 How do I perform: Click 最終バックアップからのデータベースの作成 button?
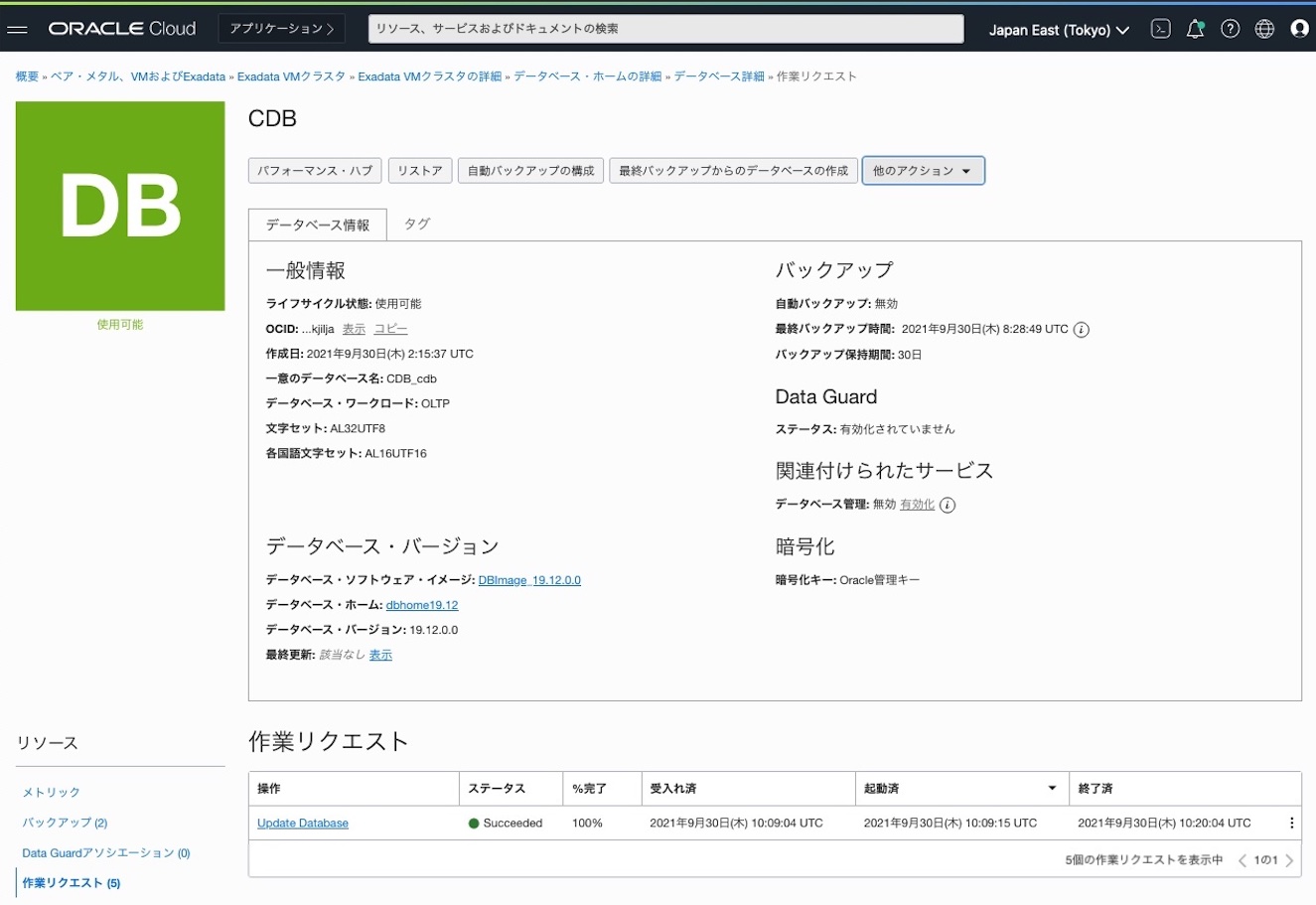[x=733, y=171]
